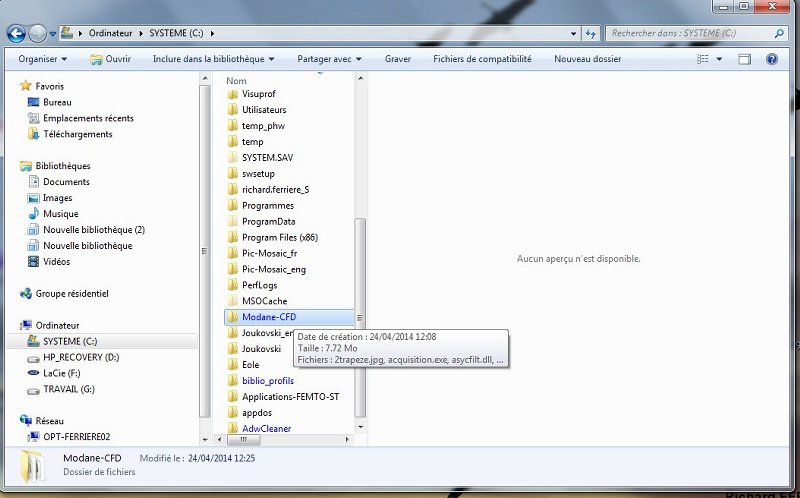The image size is (800, 498).
Task: Open Téléchargements in Favoris
Action: [x=78, y=134]
